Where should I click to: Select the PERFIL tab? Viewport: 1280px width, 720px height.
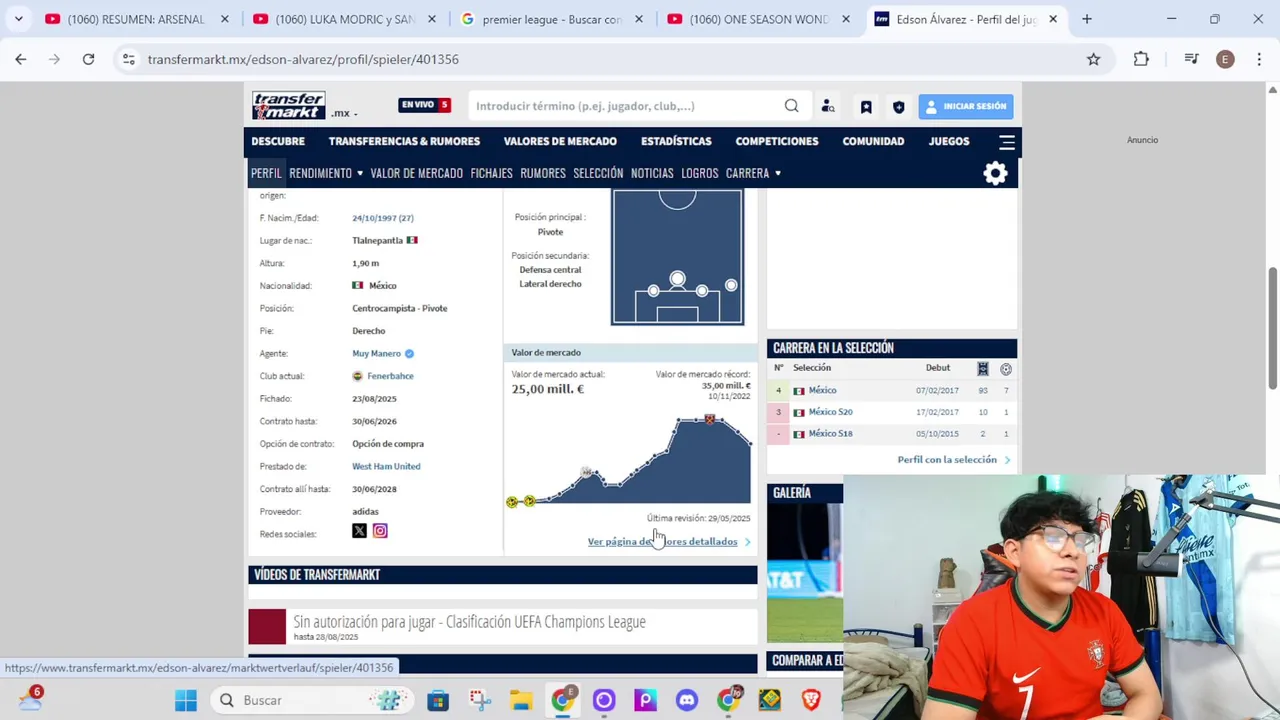[x=266, y=173]
